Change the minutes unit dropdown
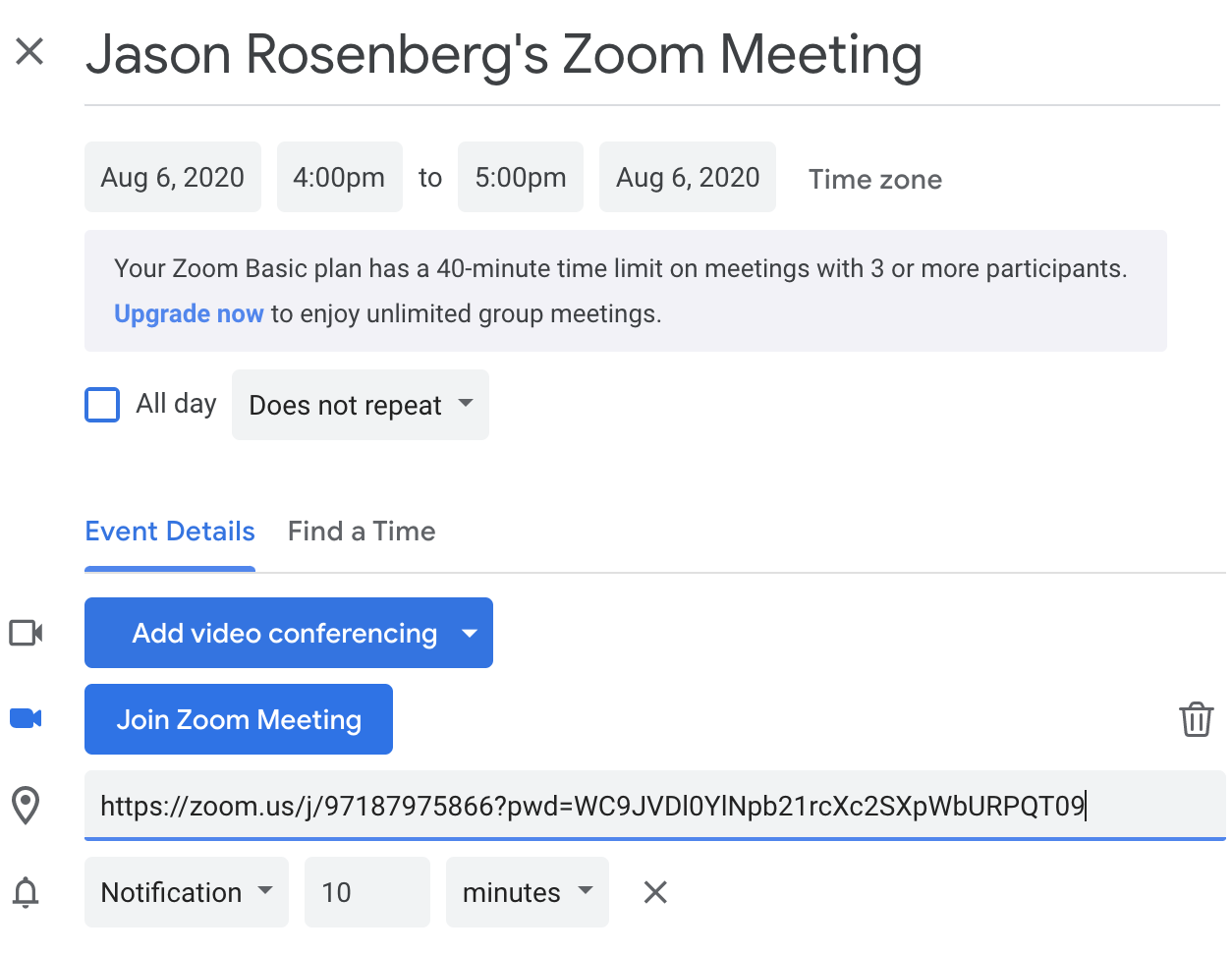The height and width of the screenshot is (955, 1232). click(528, 892)
